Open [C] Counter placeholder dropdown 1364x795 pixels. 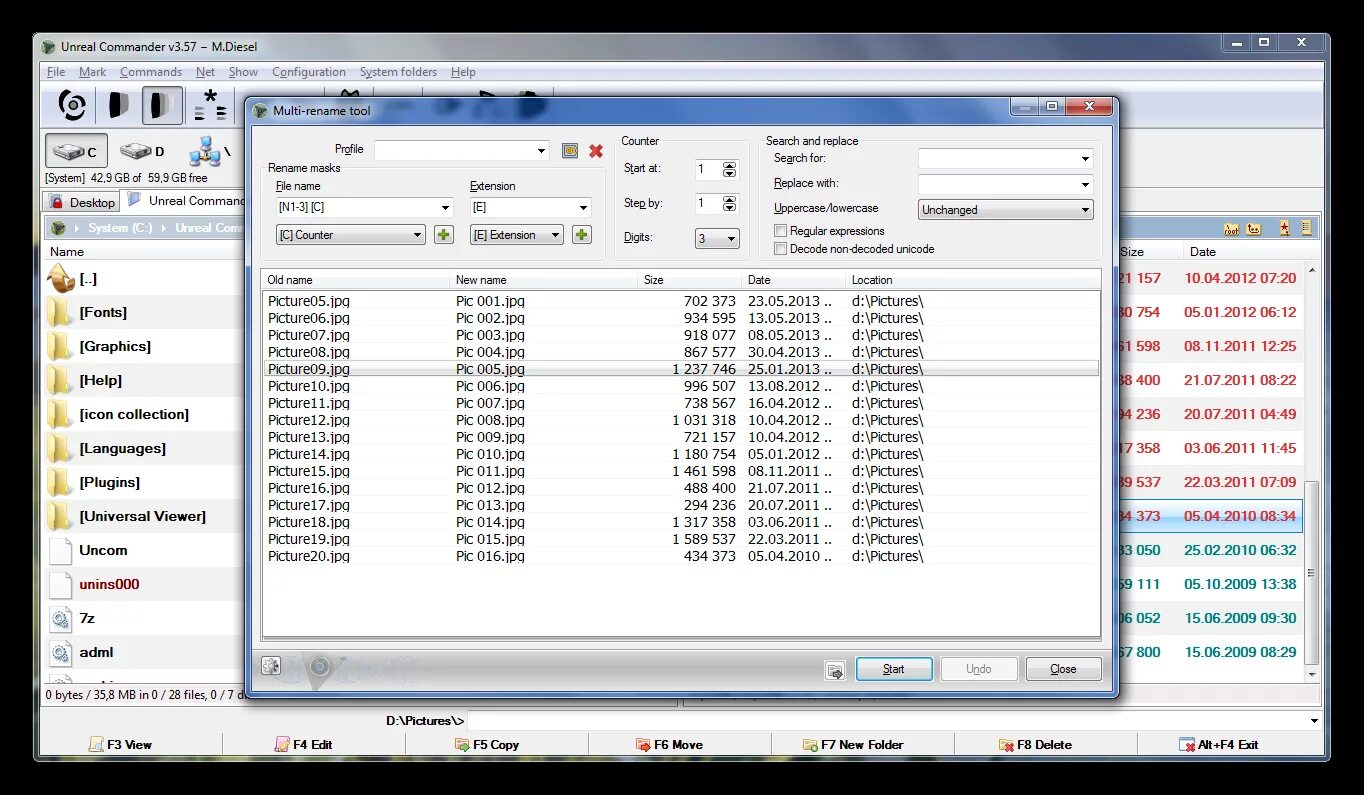pos(351,235)
